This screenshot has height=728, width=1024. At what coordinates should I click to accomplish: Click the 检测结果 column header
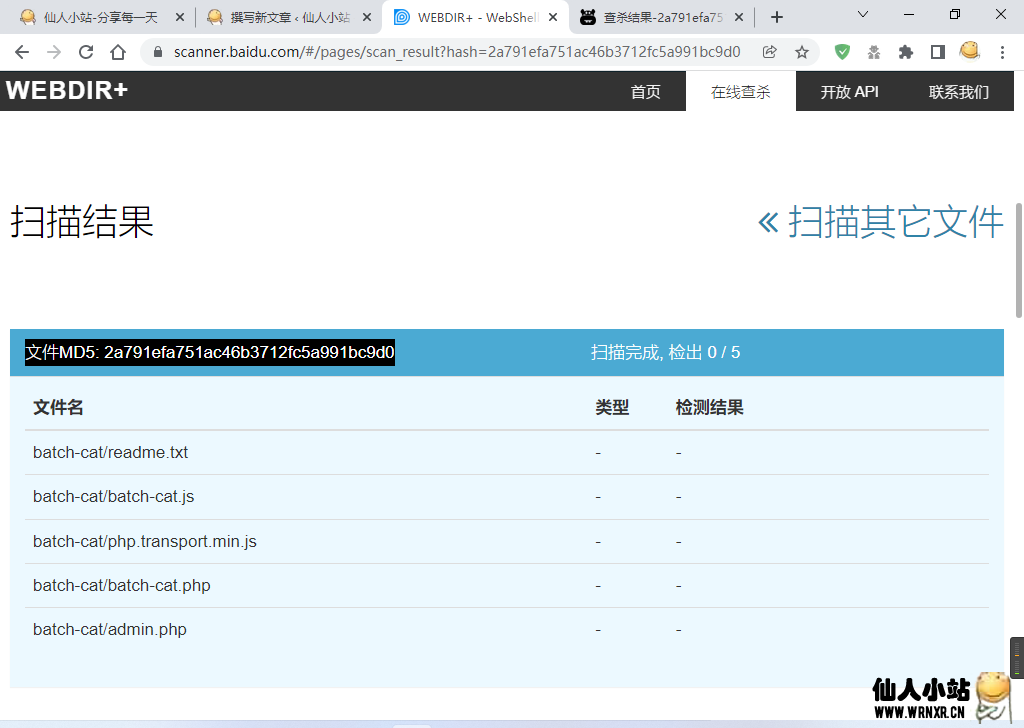(709, 407)
